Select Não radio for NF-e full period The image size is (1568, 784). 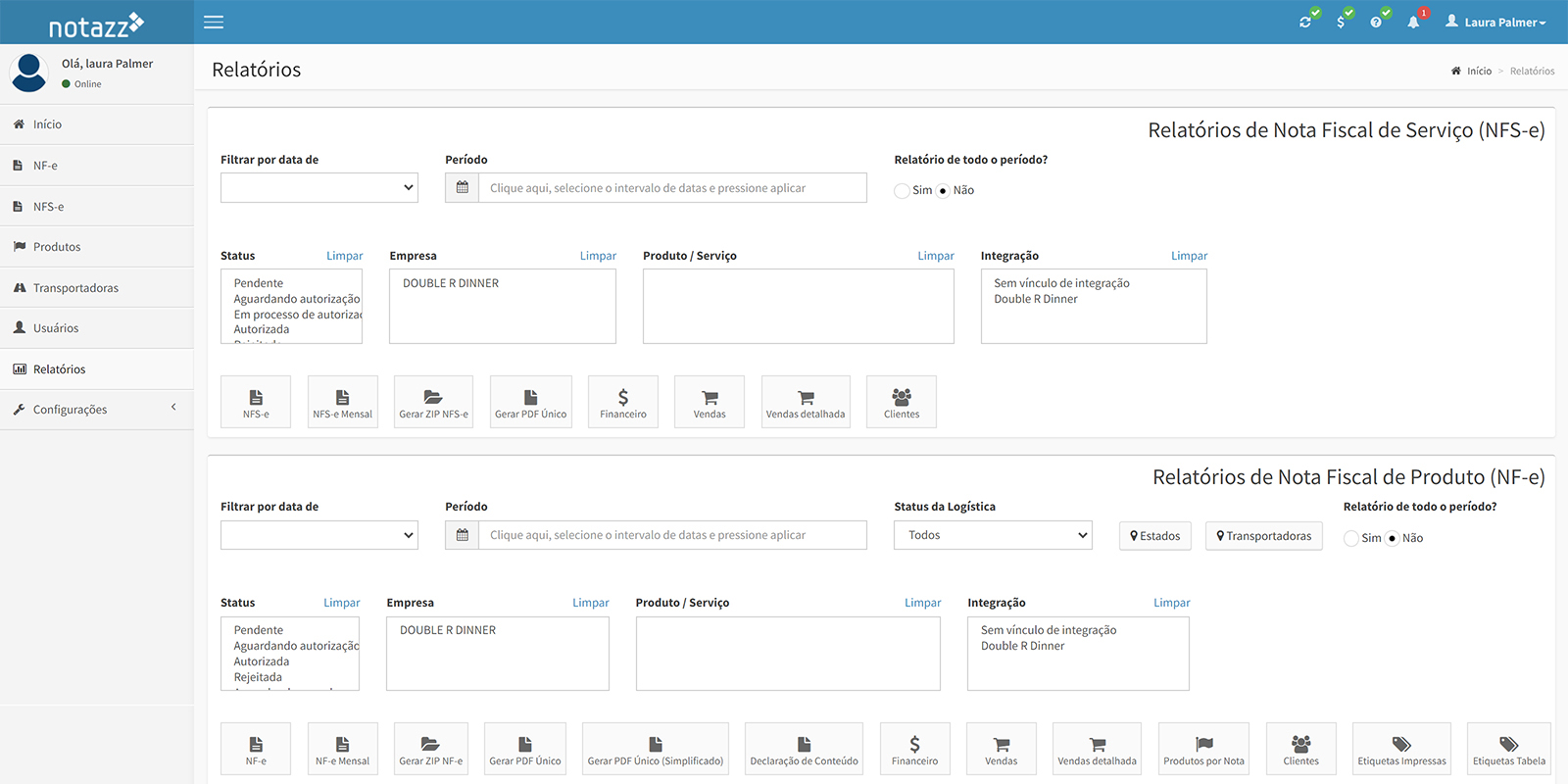point(1392,538)
